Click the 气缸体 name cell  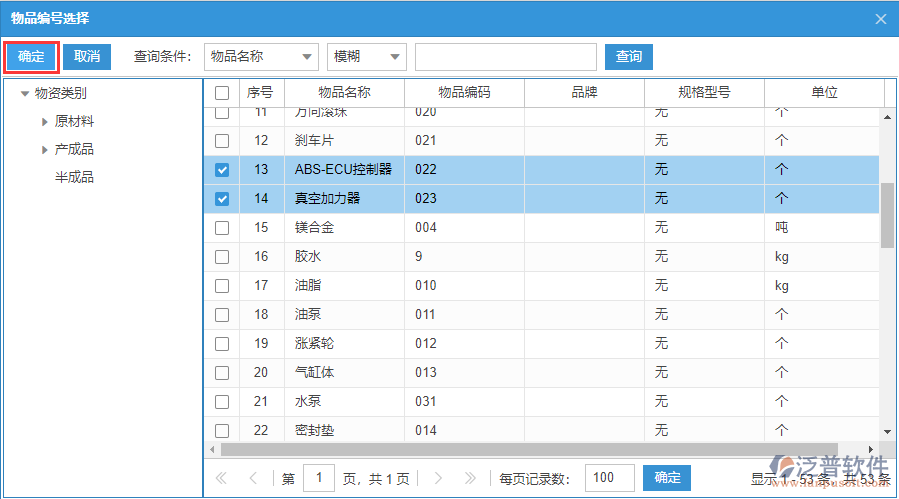tap(345, 373)
